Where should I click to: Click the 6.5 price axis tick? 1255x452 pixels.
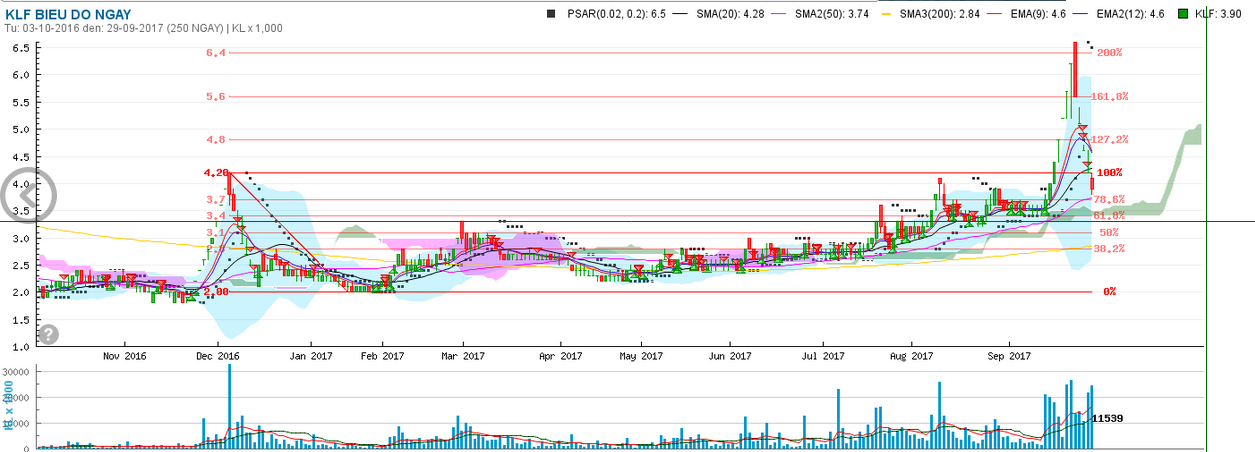click(22, 47)
